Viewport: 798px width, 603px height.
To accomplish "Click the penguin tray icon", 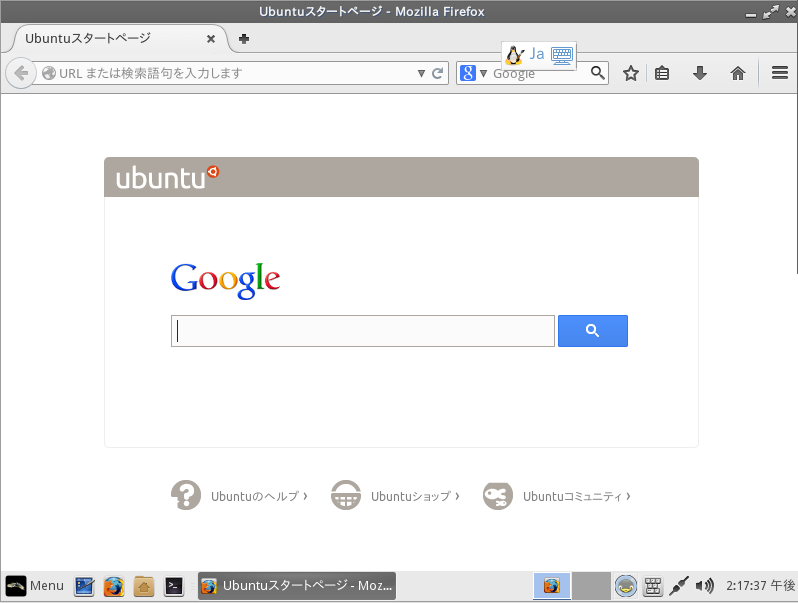I will [x=625, y=586].
